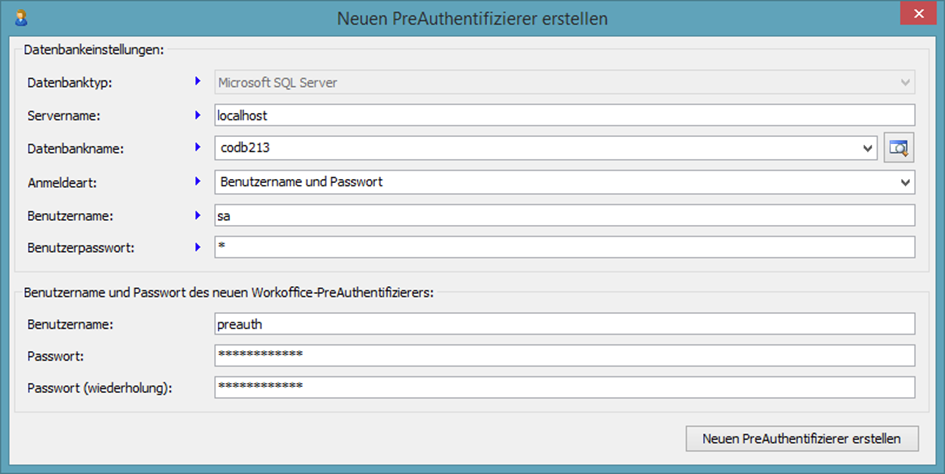The image size is (945, 474).
Task: Focus the Servername field with localhost
Action: pos(565,115)
